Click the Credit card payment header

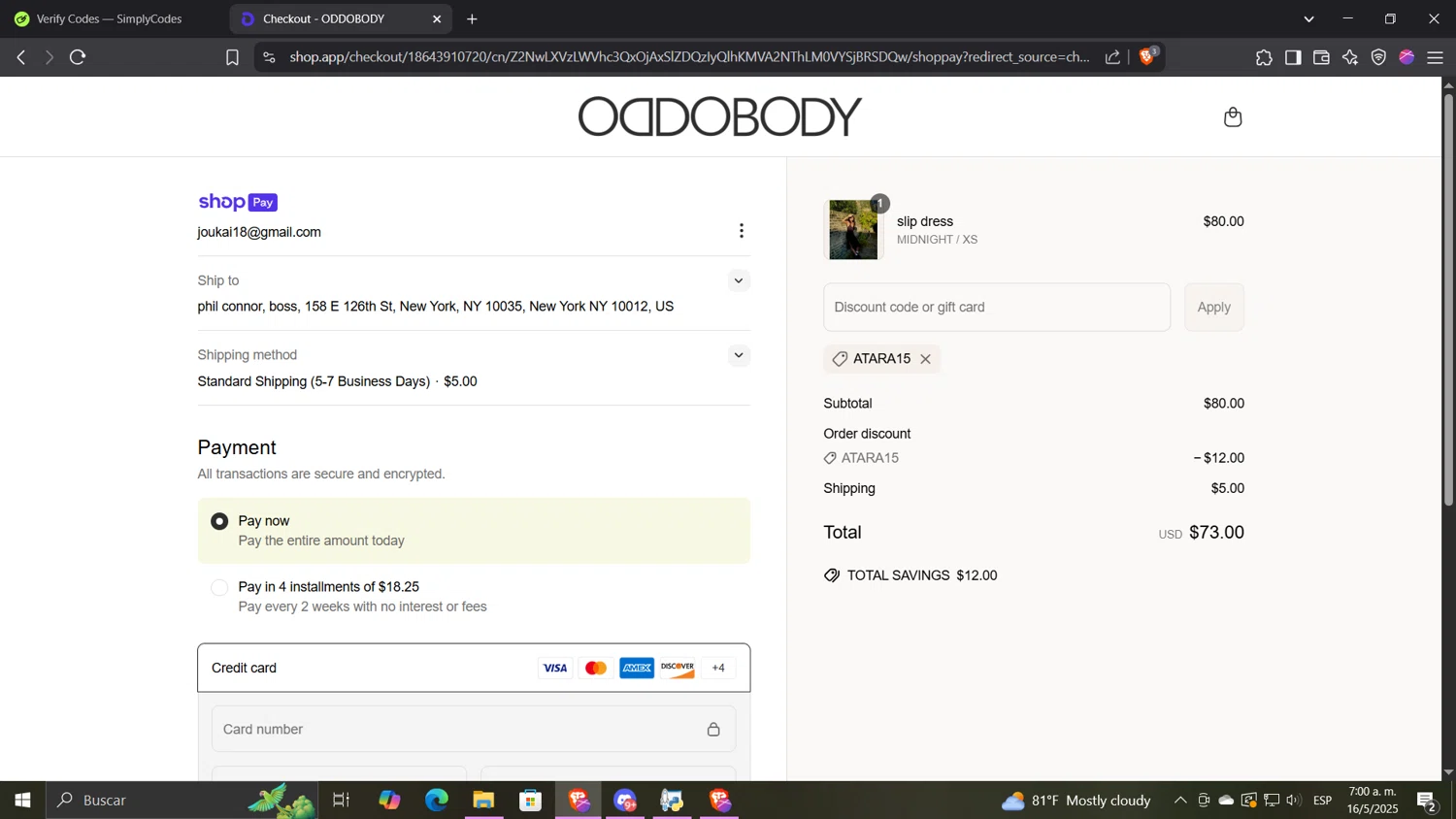click(x=474, y=668)
